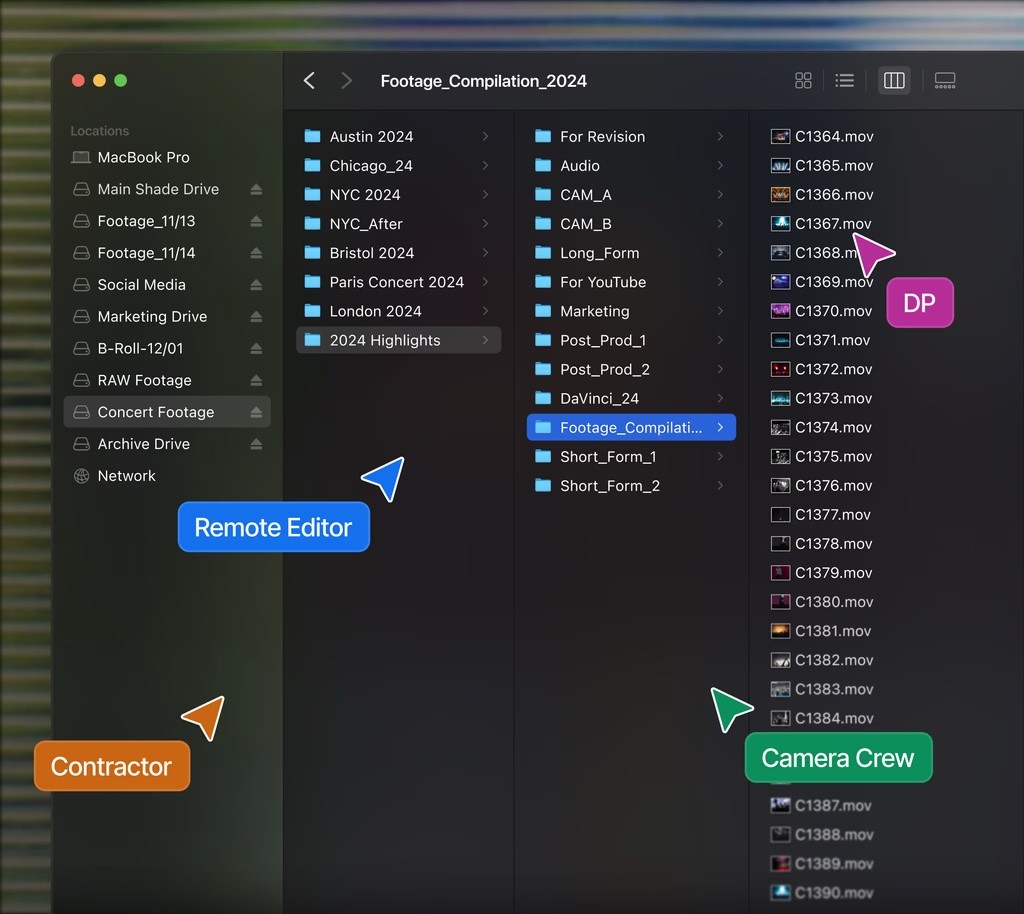Go forward with the right chevron button
The width and height of the screenshot is (1024, 914).
click(x=346, y=80)
